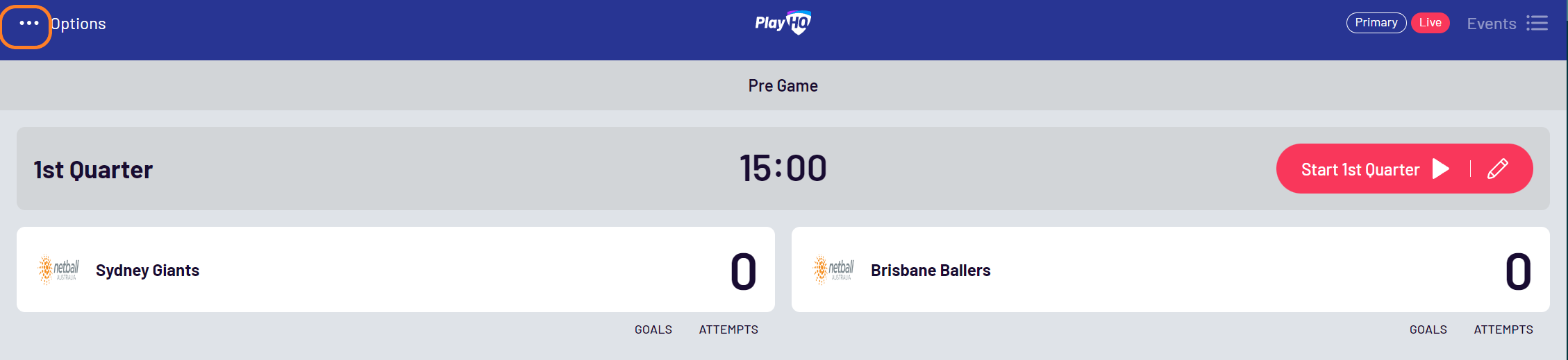Select the Sydney Giants team name
The width and height of the screenshot is (1568, 360).
pyautogui.click(x=147, y=271)
